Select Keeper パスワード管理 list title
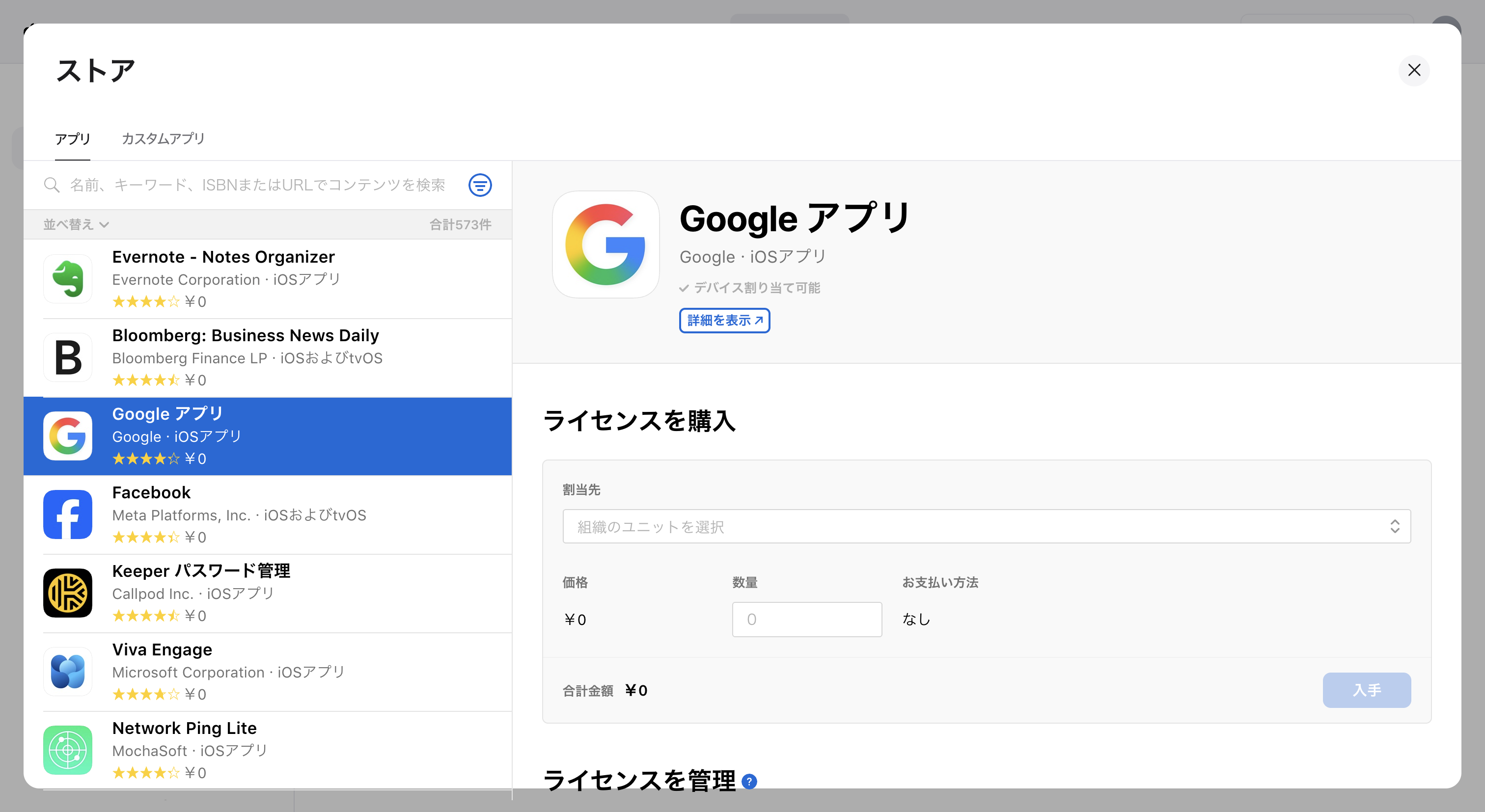Image resolution: width=1485 pixels, height=812 pixels. pyautogui.click(x=201, y=571)
